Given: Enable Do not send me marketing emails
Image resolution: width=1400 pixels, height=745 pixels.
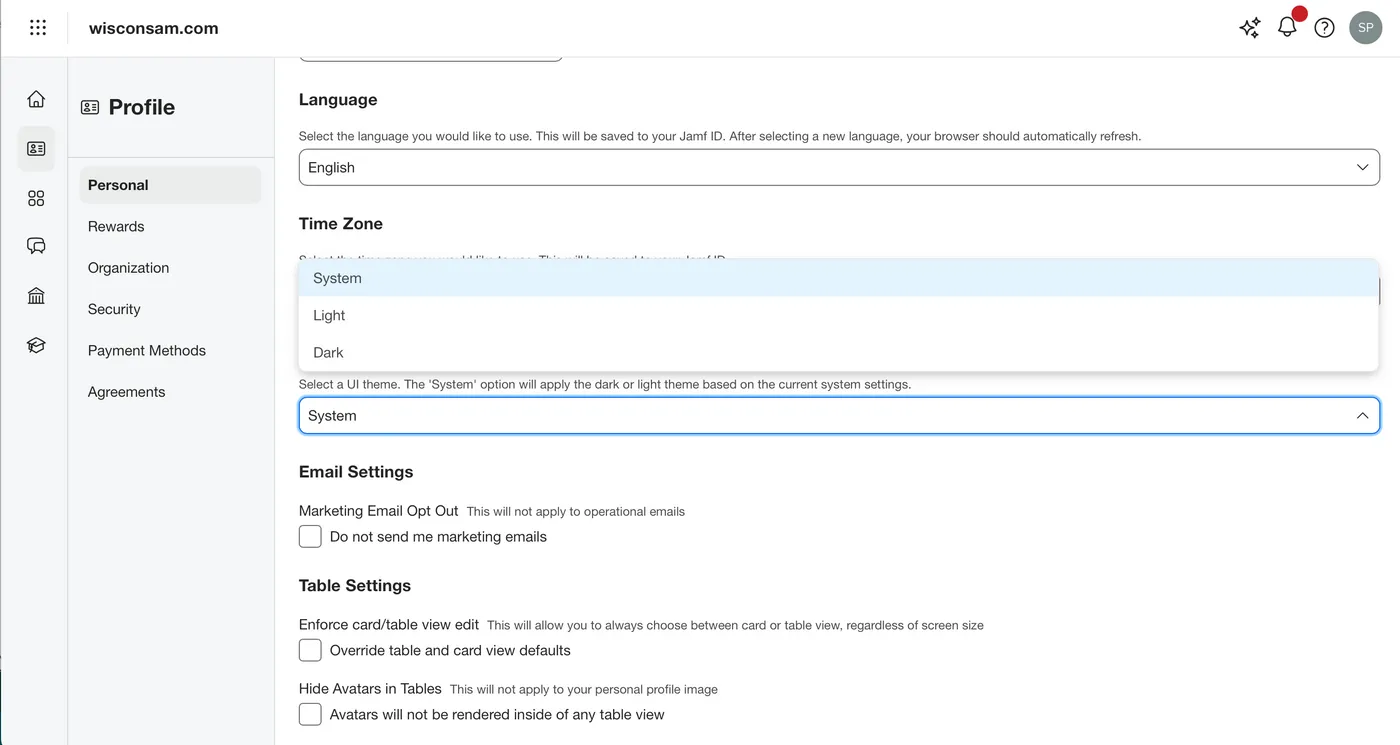Looking at the screenshot, I should [x=310, y=537].
